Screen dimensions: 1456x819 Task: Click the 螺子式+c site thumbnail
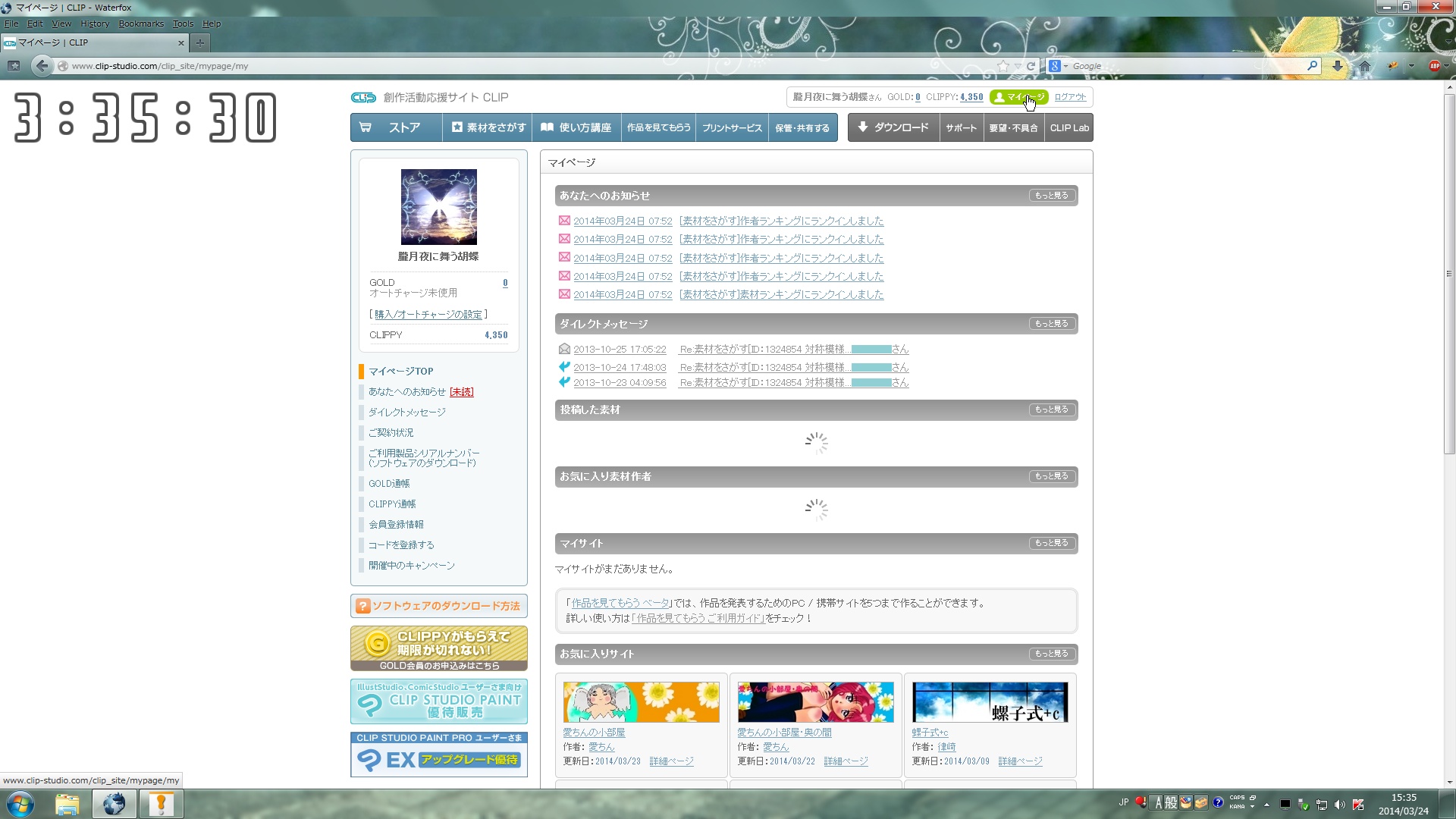990,701
